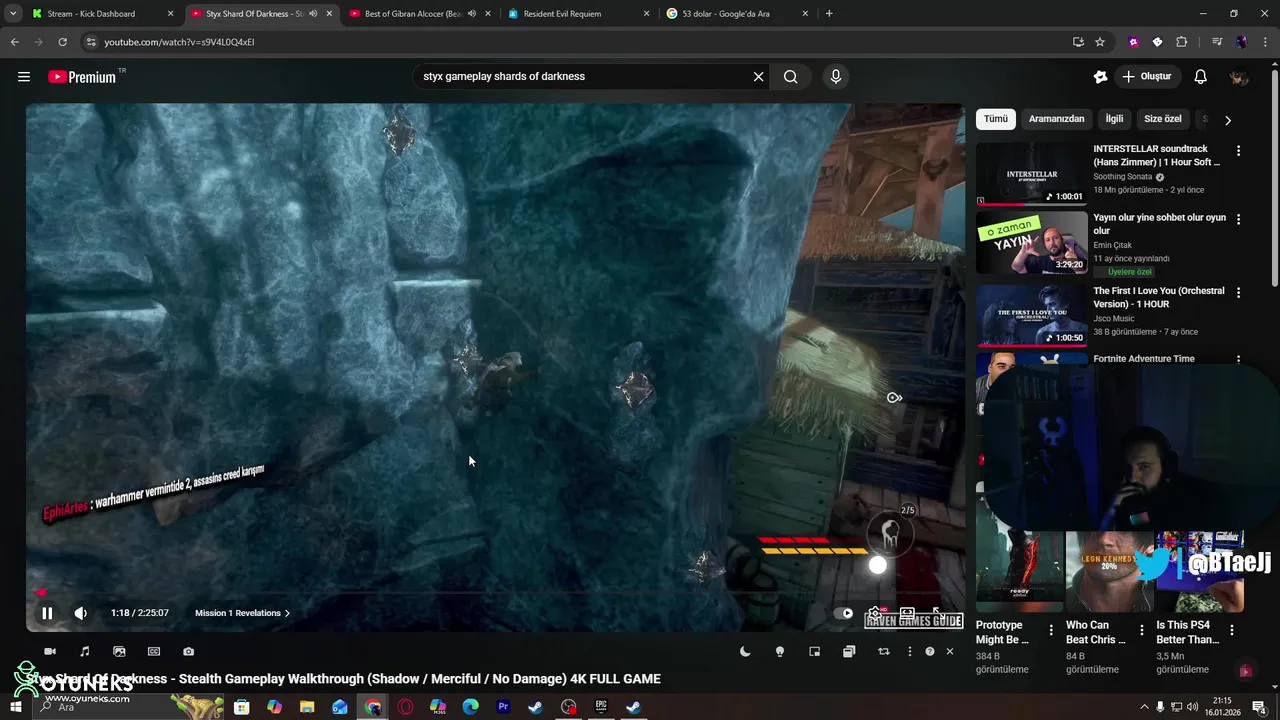Click the Oluştur create button
The image size is (1280, 720).
[x=1147, y=77]
